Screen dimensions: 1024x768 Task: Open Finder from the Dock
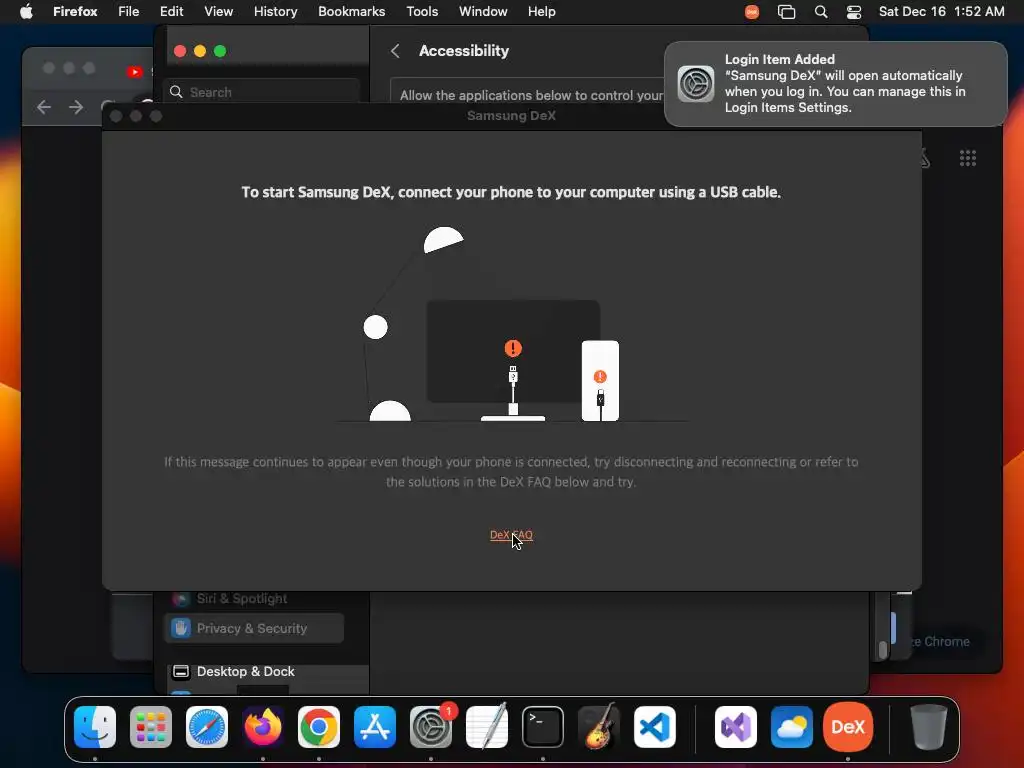tap(95, 727)
